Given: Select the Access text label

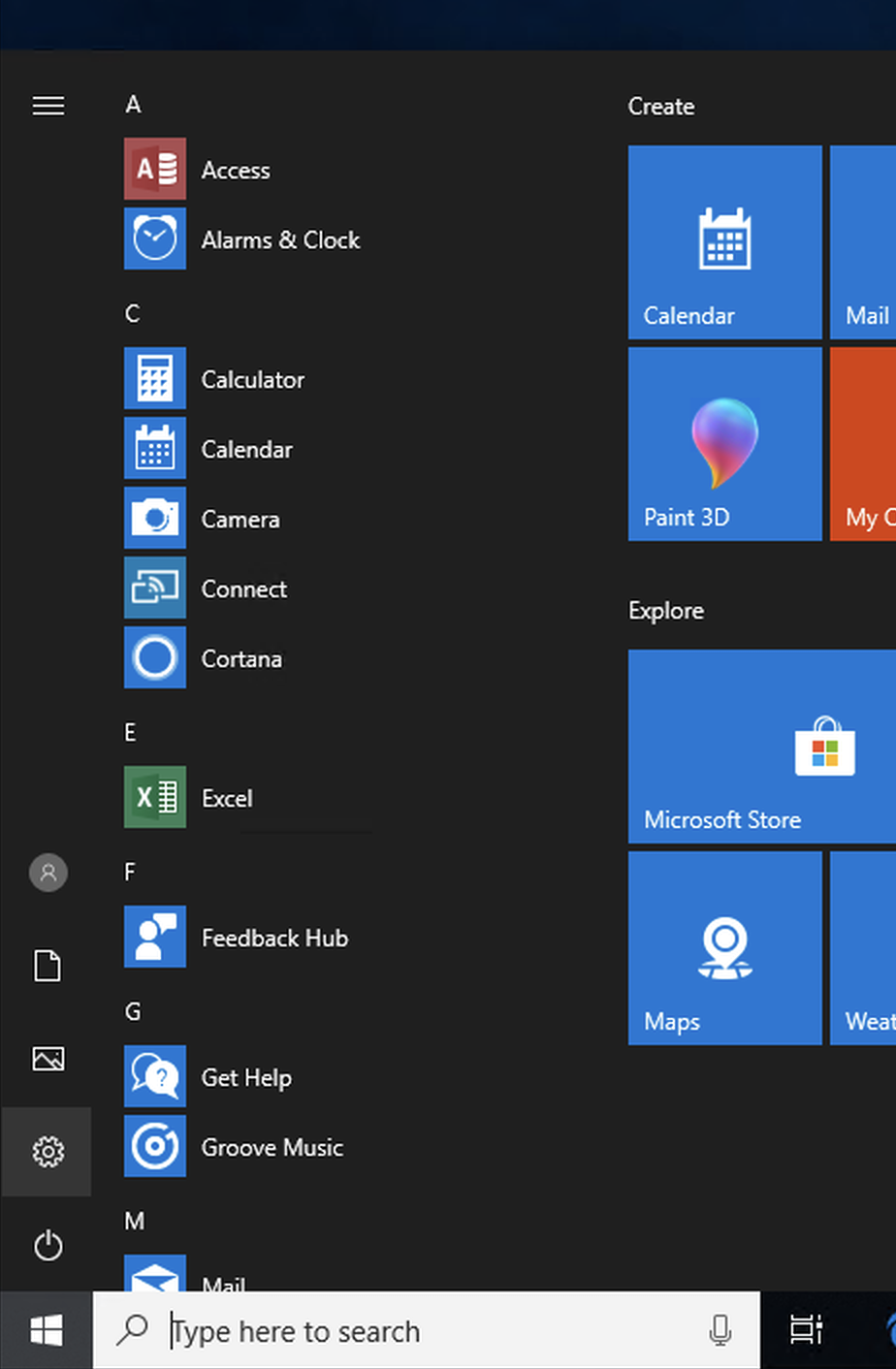Looking at the screenshot, I should [x=236, y=170].
